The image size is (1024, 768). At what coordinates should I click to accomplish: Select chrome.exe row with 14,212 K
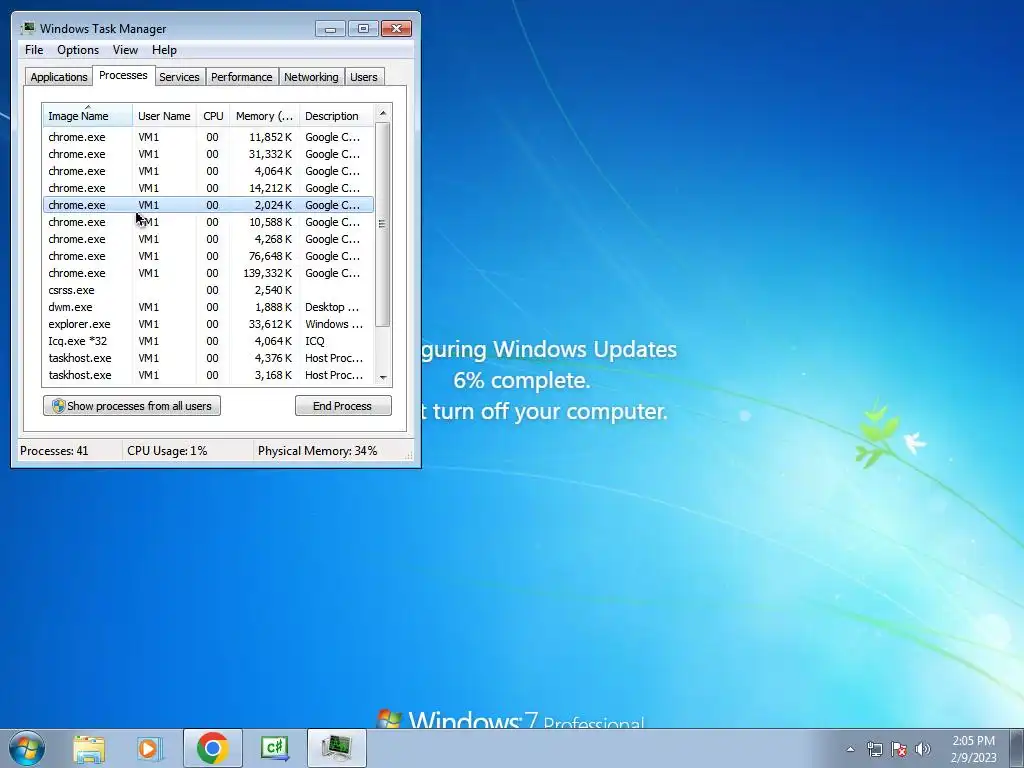click(x=208, y=188)
